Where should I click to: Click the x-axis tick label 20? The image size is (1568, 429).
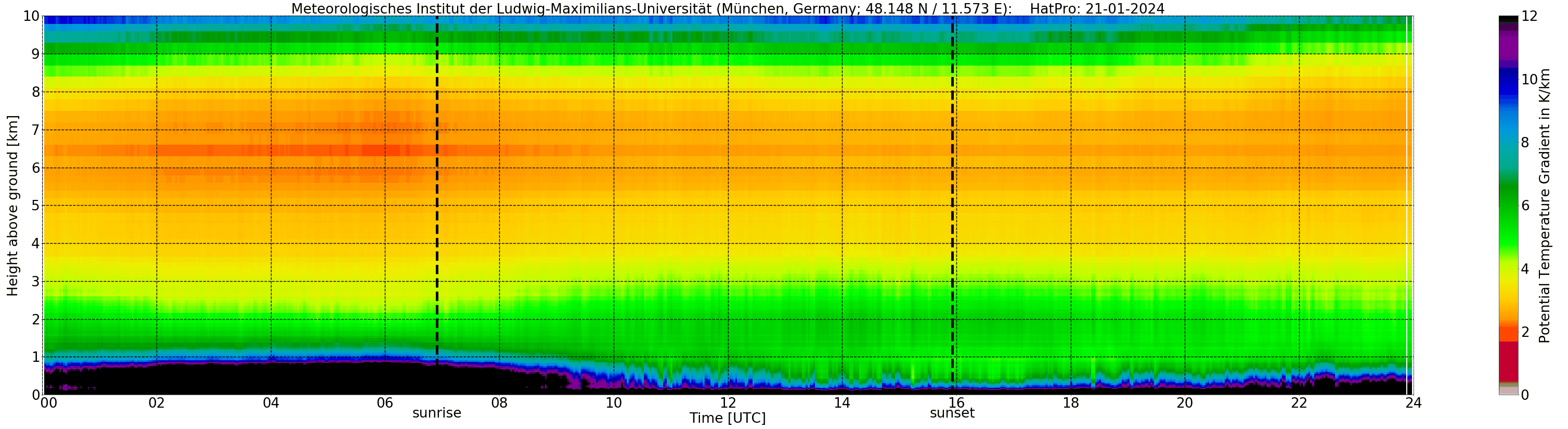pyautogui.click(x=1185, y=403)
